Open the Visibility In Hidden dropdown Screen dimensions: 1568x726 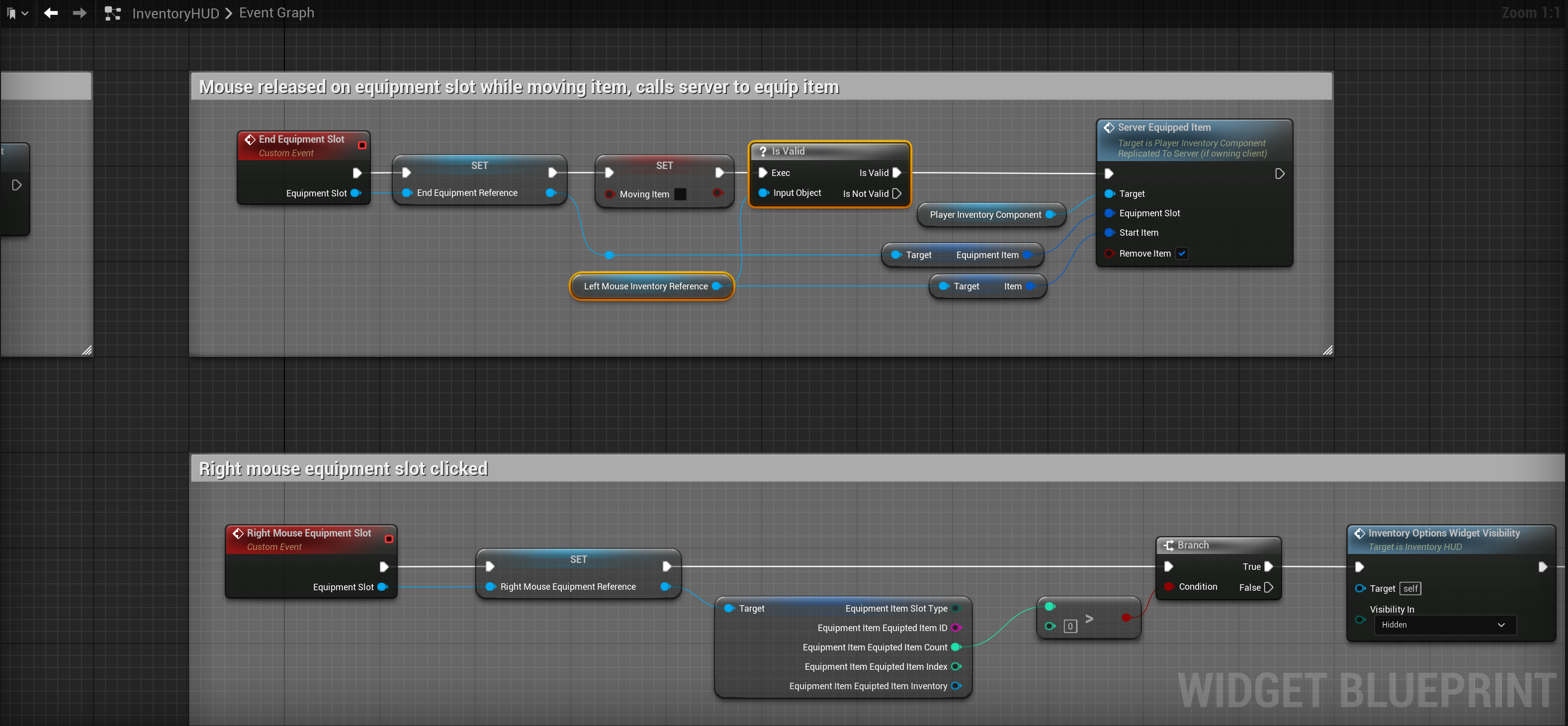click(x=1444, y=625)
